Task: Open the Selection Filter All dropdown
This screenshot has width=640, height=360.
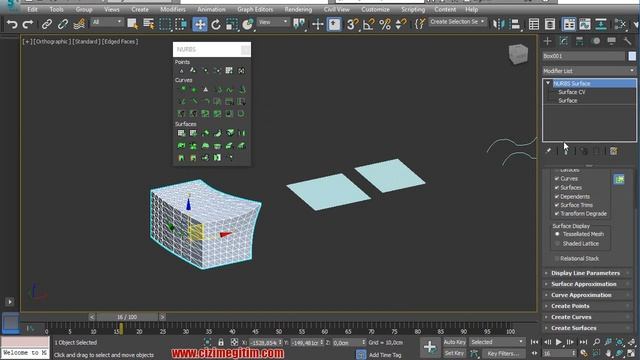Action: pos(107,22)
